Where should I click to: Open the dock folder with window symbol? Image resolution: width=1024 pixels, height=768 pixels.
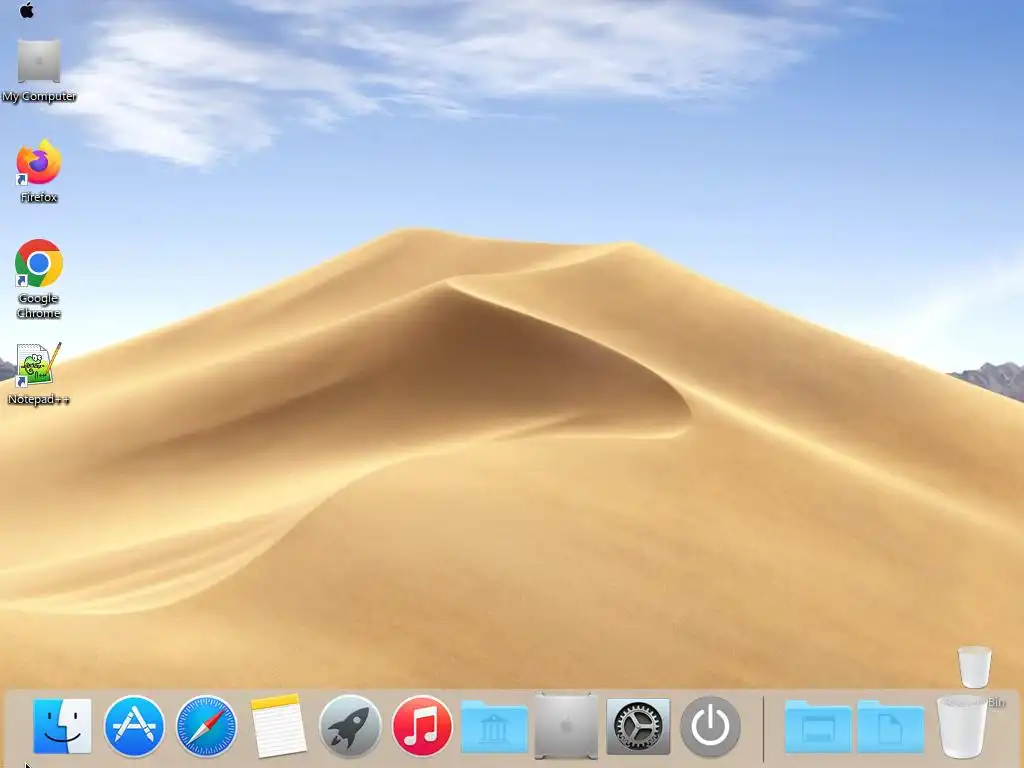coord(818,726)
